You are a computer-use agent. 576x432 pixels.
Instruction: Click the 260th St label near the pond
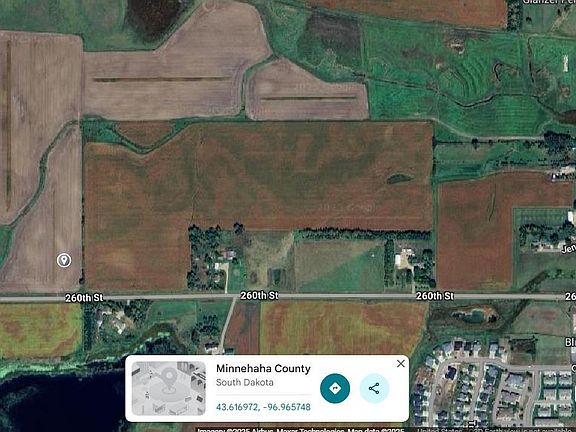435,296
